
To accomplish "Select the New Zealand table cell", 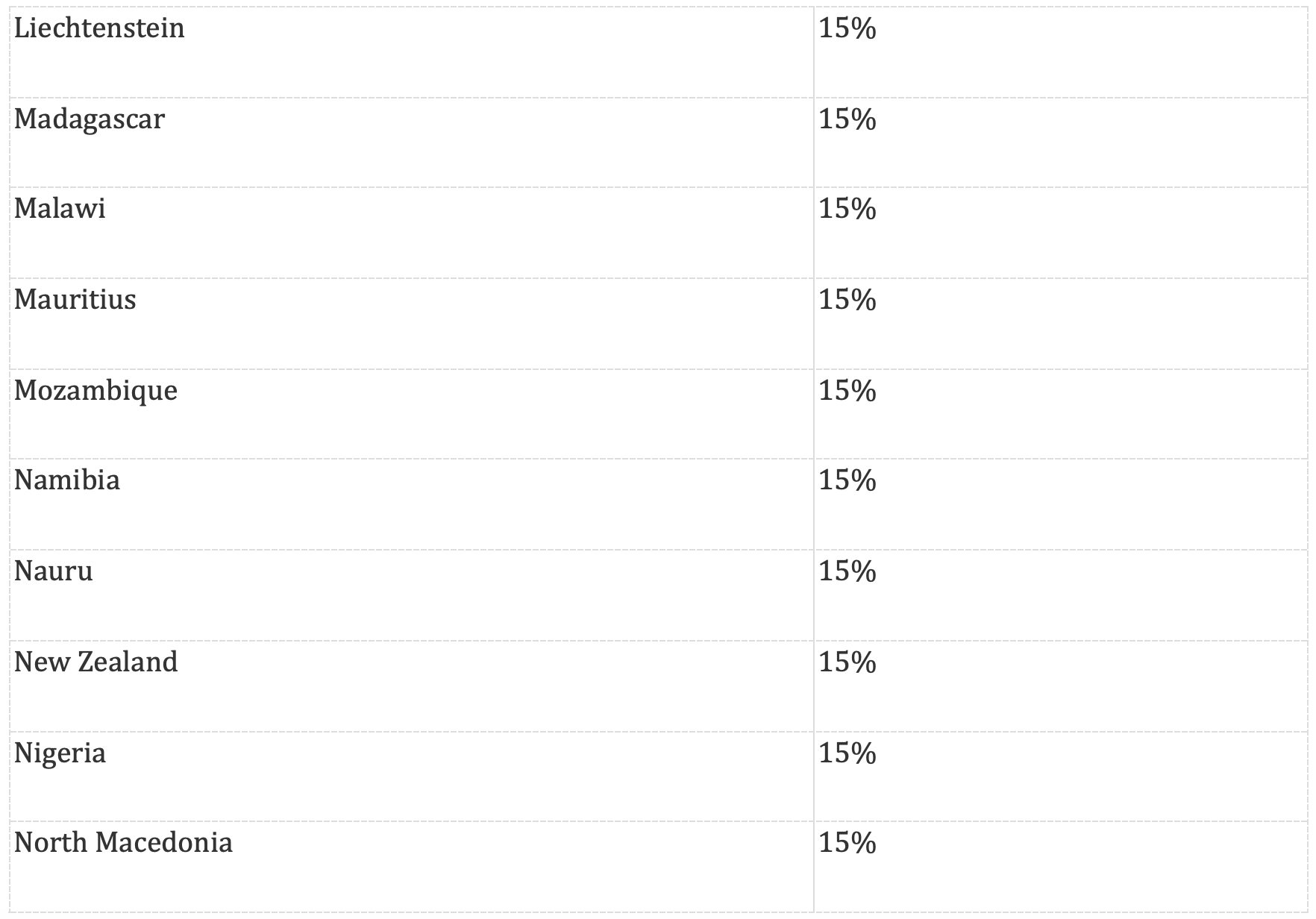I will click(x=95, y=662).
